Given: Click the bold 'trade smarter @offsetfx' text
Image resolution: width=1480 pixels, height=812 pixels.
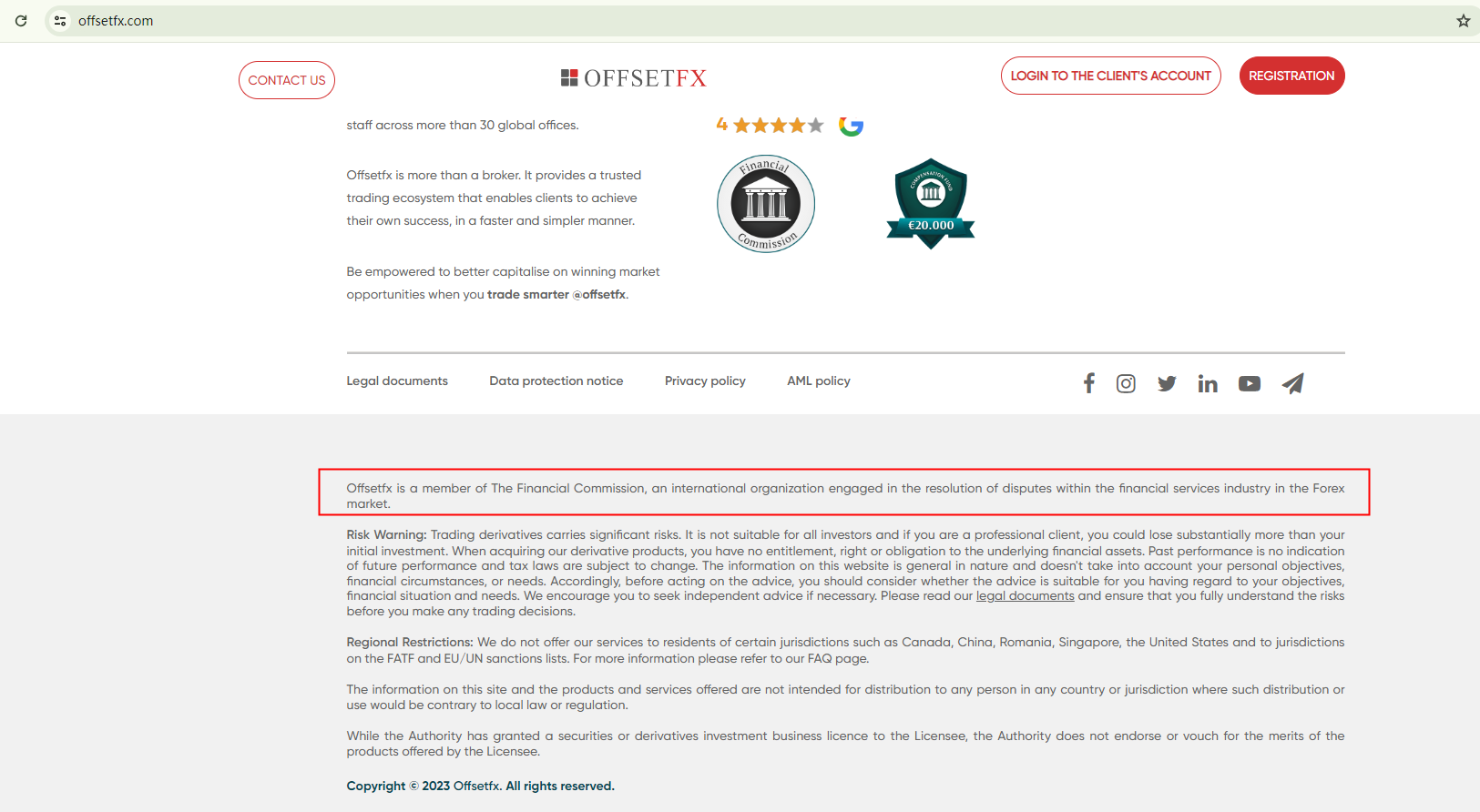Looking at the screenshot, I should click(x=556, y=295).
